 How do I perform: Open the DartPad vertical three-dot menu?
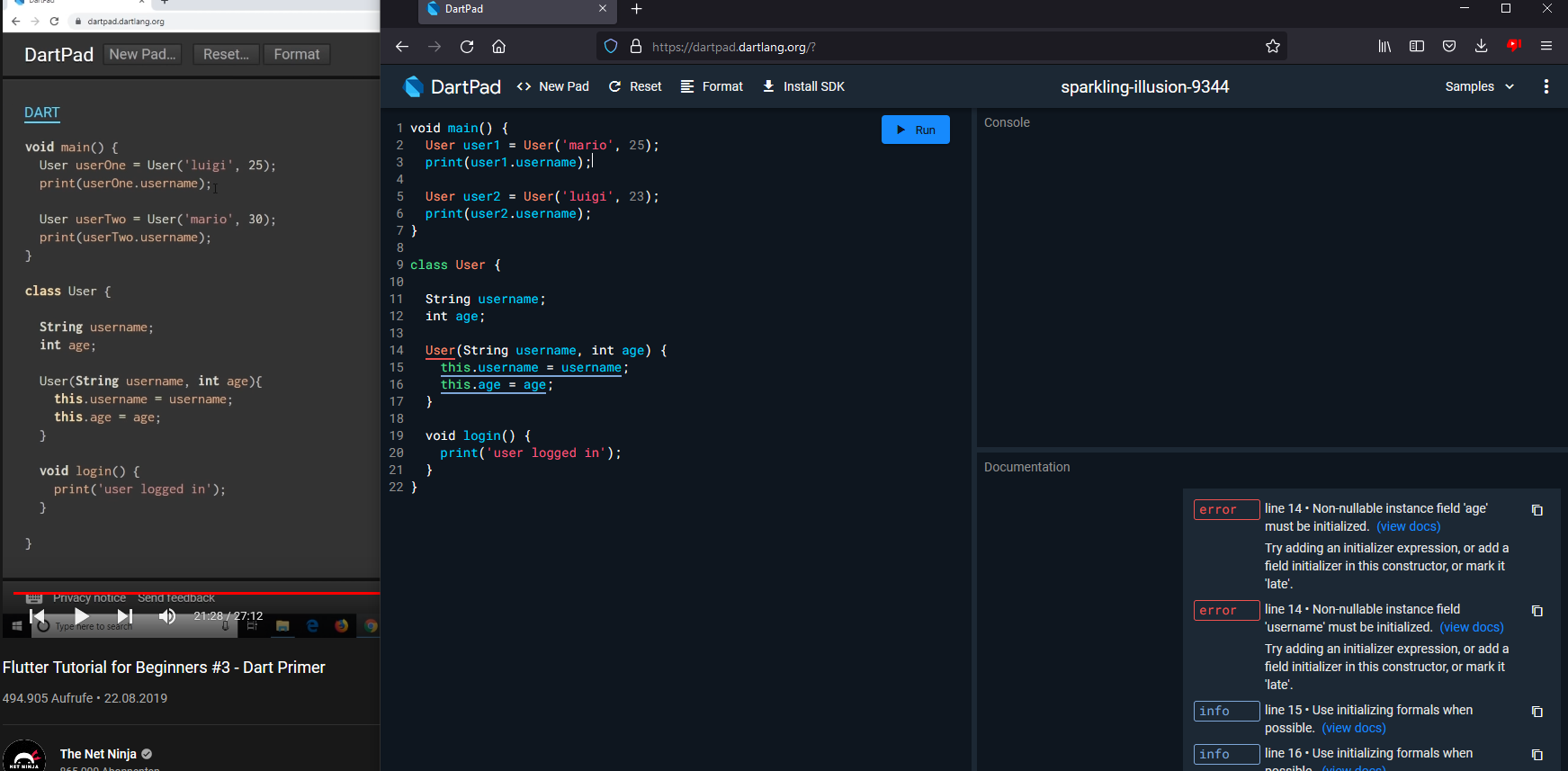click(x=1546, y=86)
